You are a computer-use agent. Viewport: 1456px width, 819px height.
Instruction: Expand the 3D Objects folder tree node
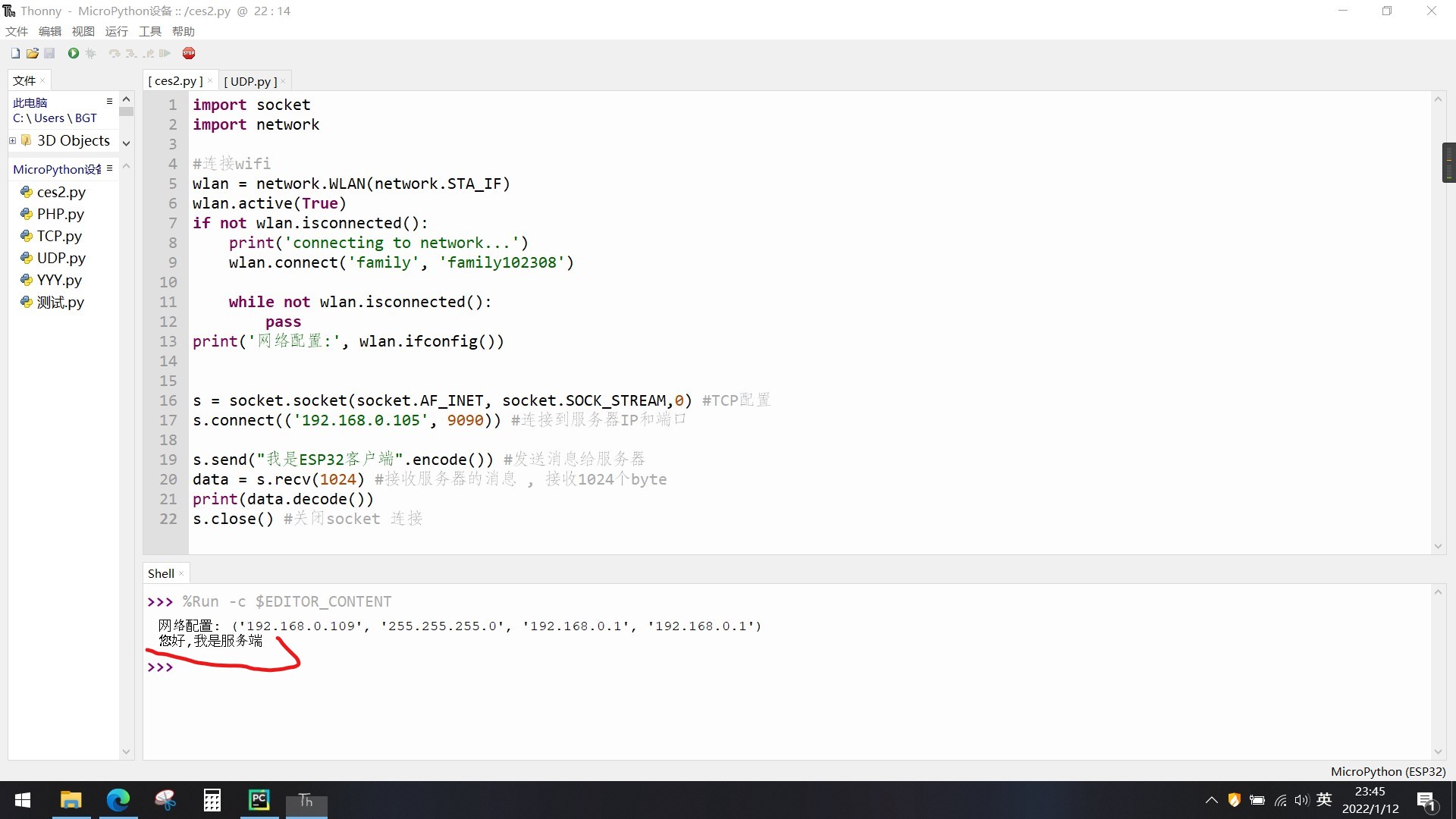(12, 141)
